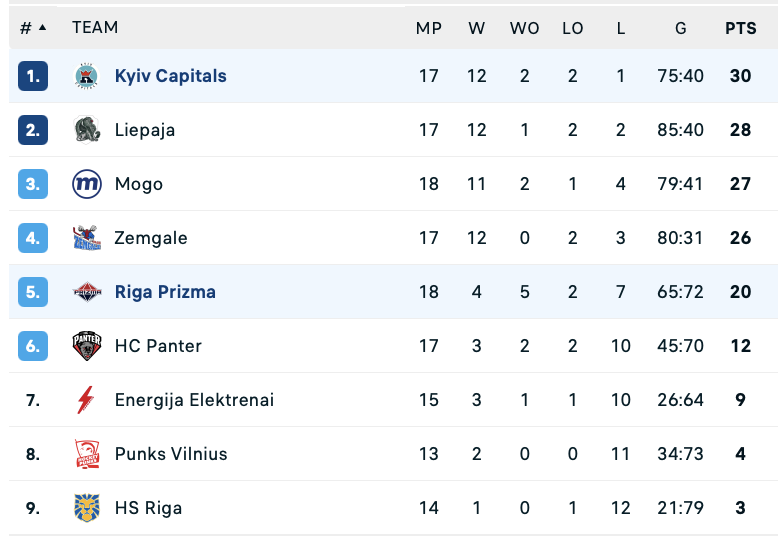
Task: Click the rank 1 position badge
Action: click(x=33, y=76)
